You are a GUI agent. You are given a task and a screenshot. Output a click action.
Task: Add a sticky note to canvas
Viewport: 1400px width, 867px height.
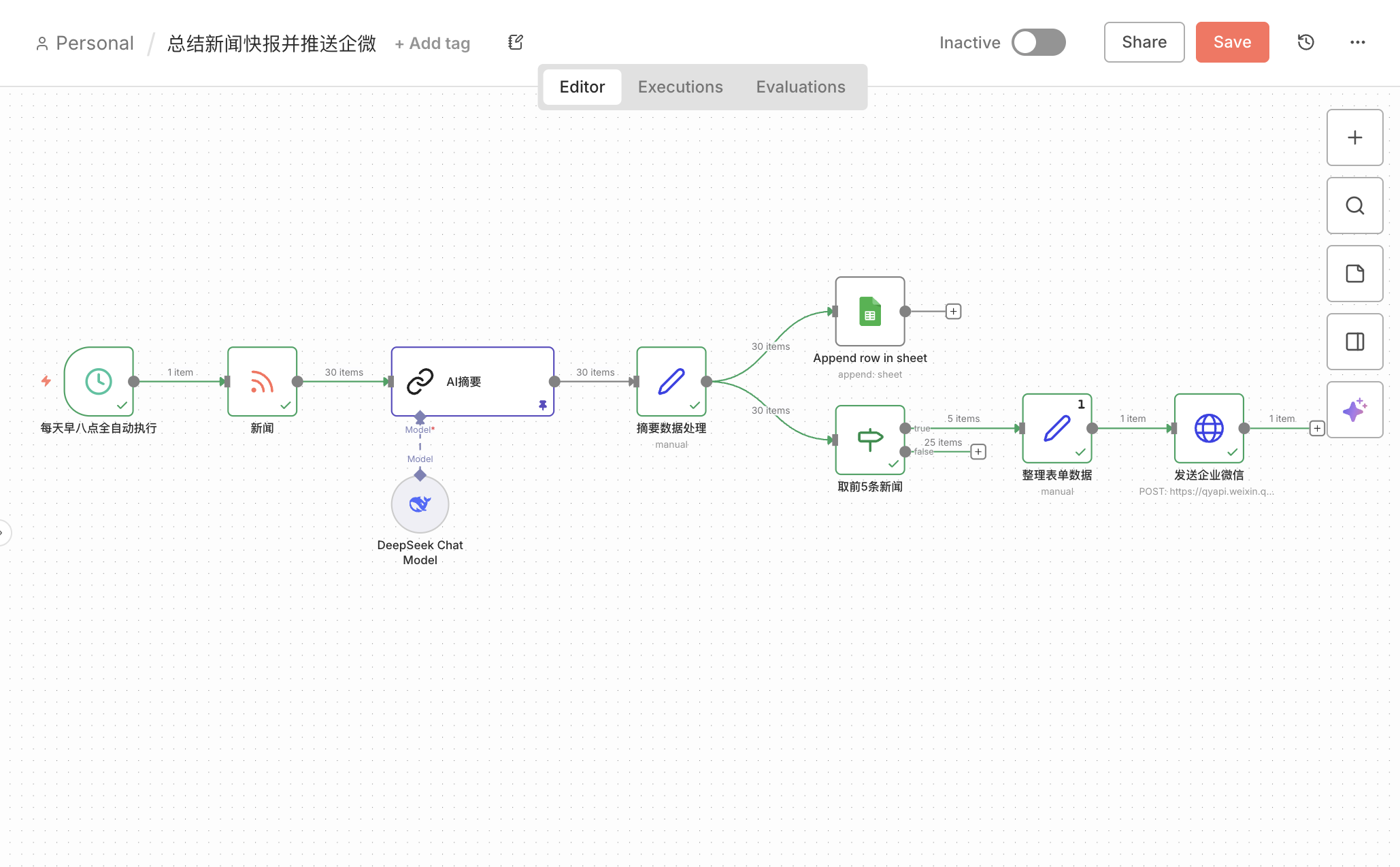point(1354,274)
